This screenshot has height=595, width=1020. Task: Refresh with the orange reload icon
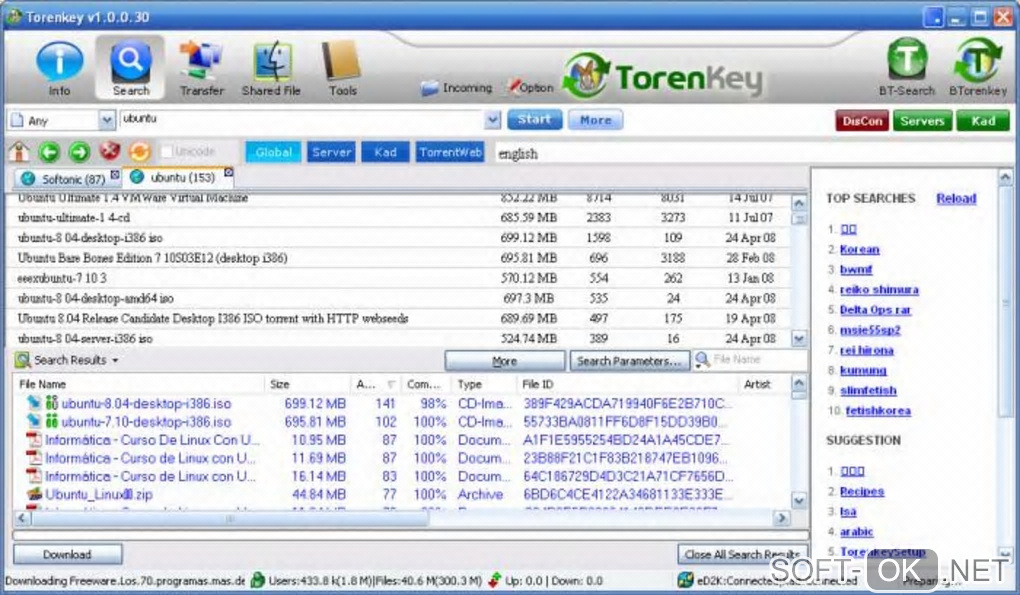click(139, 152)
